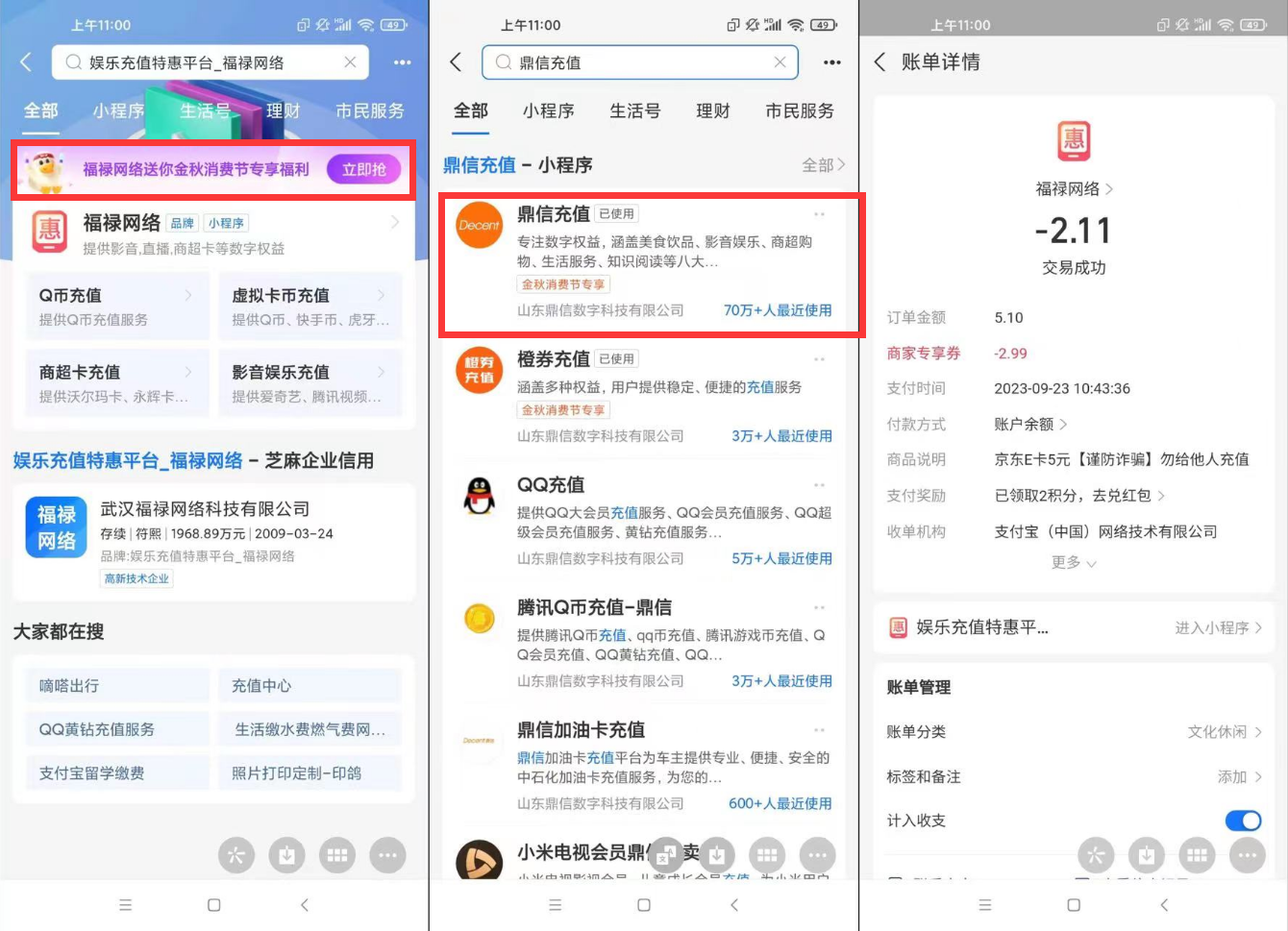The image size is (1288, 931).
Task: Open more options in the 鼎信充值 search screen
Action: (x=831, y=62)
